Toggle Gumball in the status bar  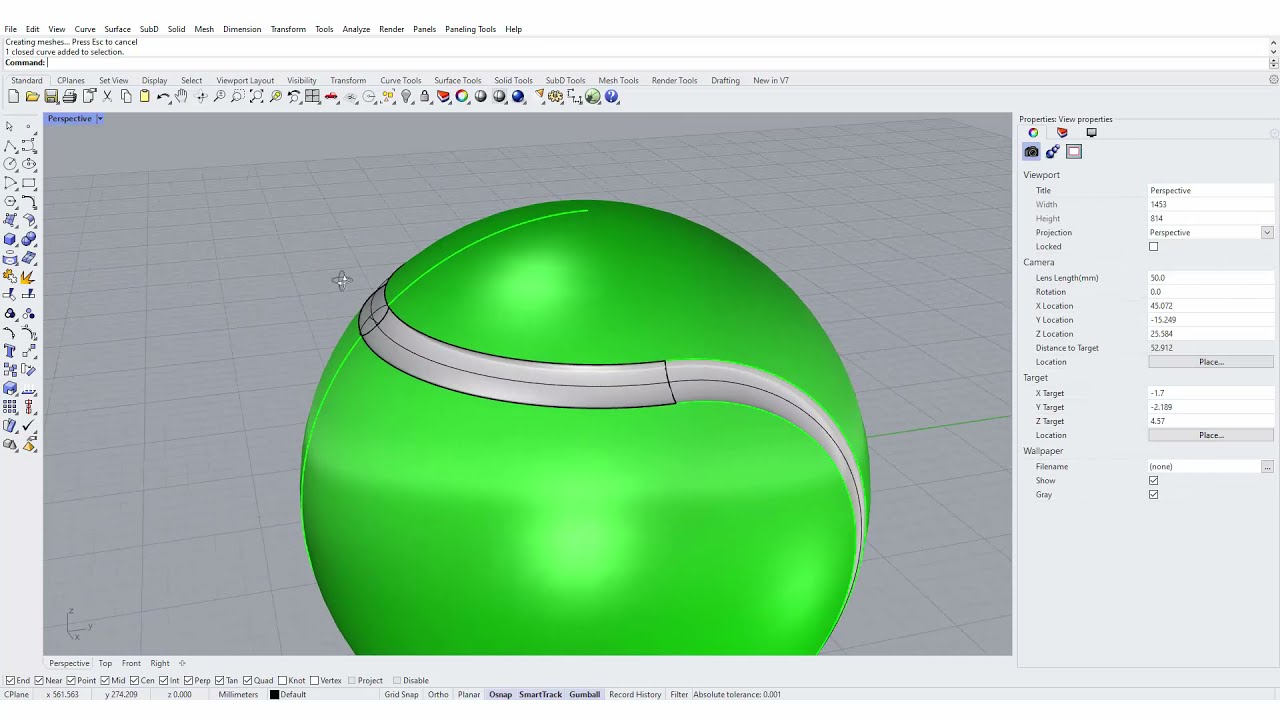584,695
